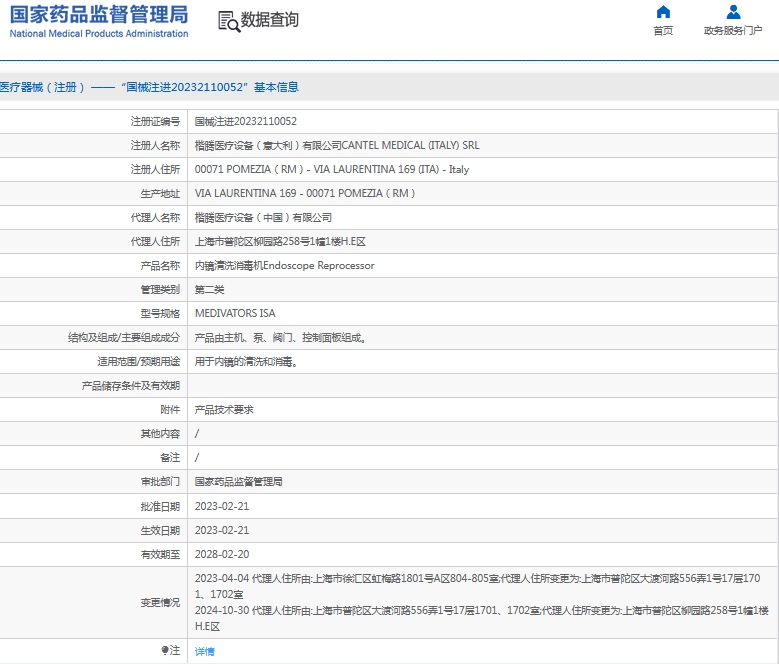Click the 审批部门 row label
779x664 pixels.
tap(160, 482)
